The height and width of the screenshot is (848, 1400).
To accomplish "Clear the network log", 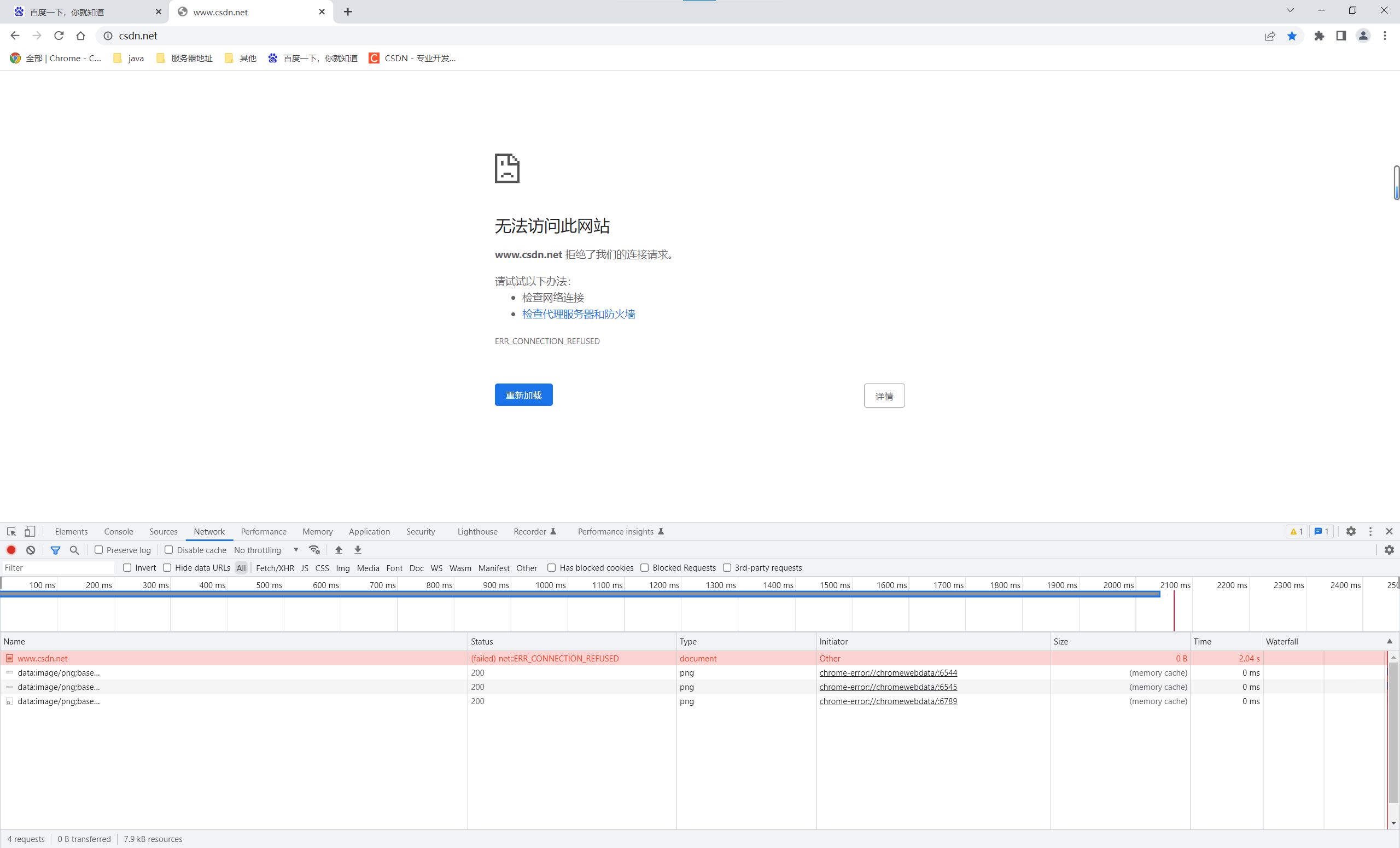I will point(31,550).
